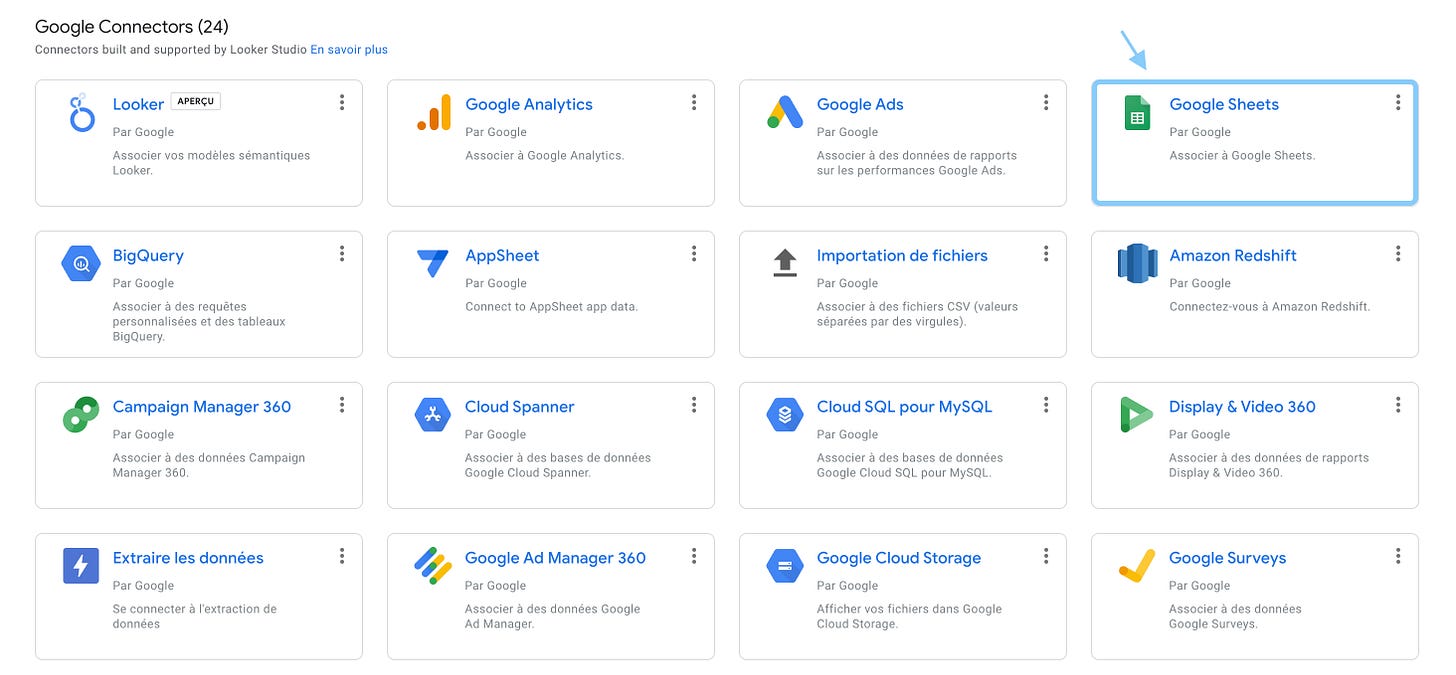Select the Amazon Redshift connector title

tap(1233, 255)
